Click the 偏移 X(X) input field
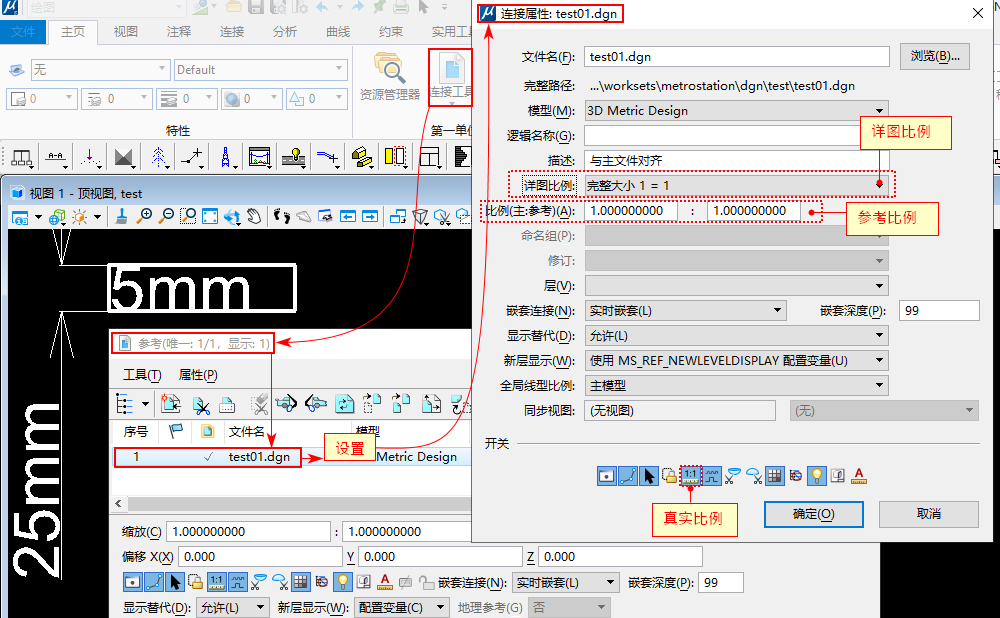This screenshot has height=618, width=1000. [x=260, y=557]
